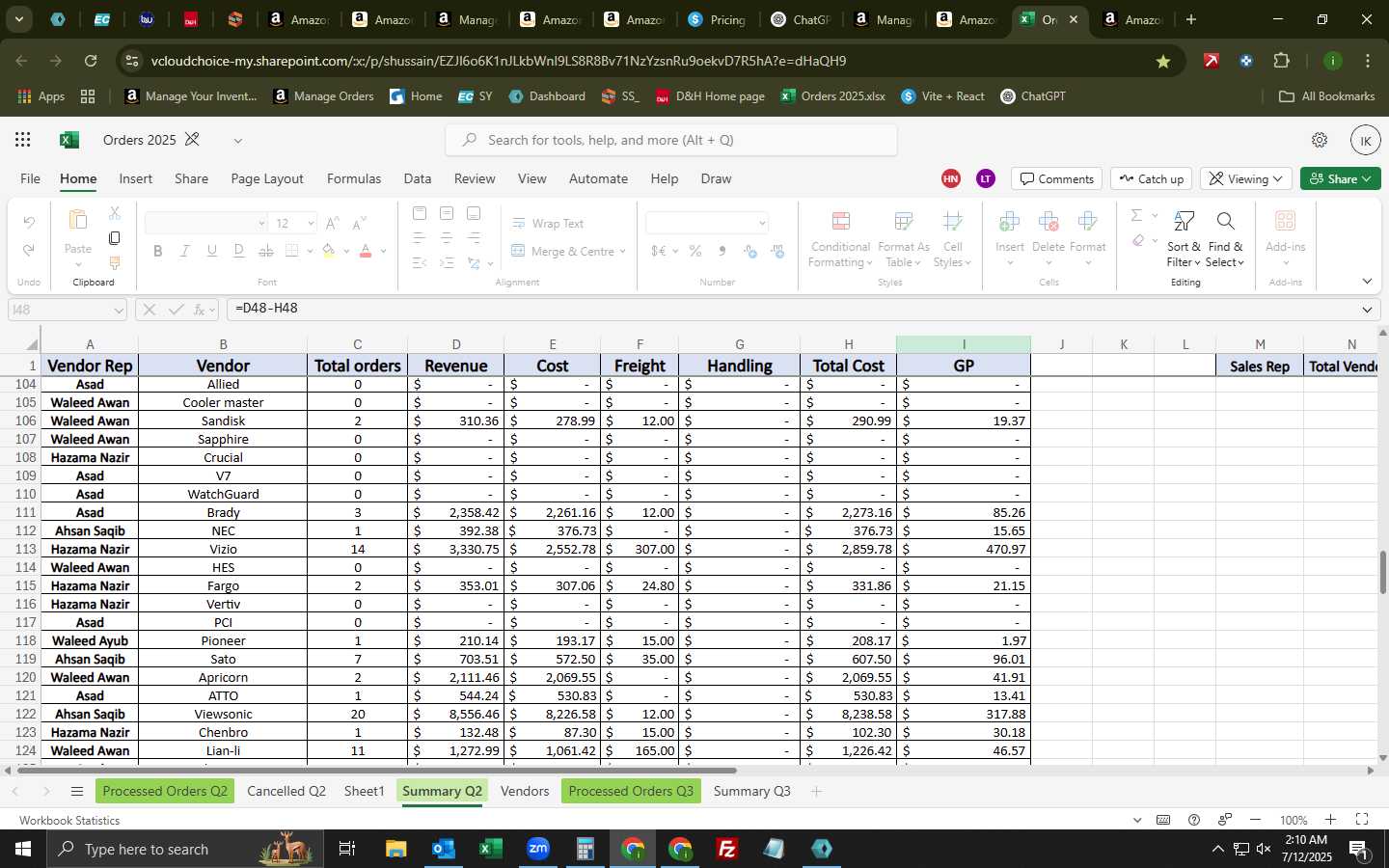Open the Excel app launcher waffle icon

pos(23,140)
